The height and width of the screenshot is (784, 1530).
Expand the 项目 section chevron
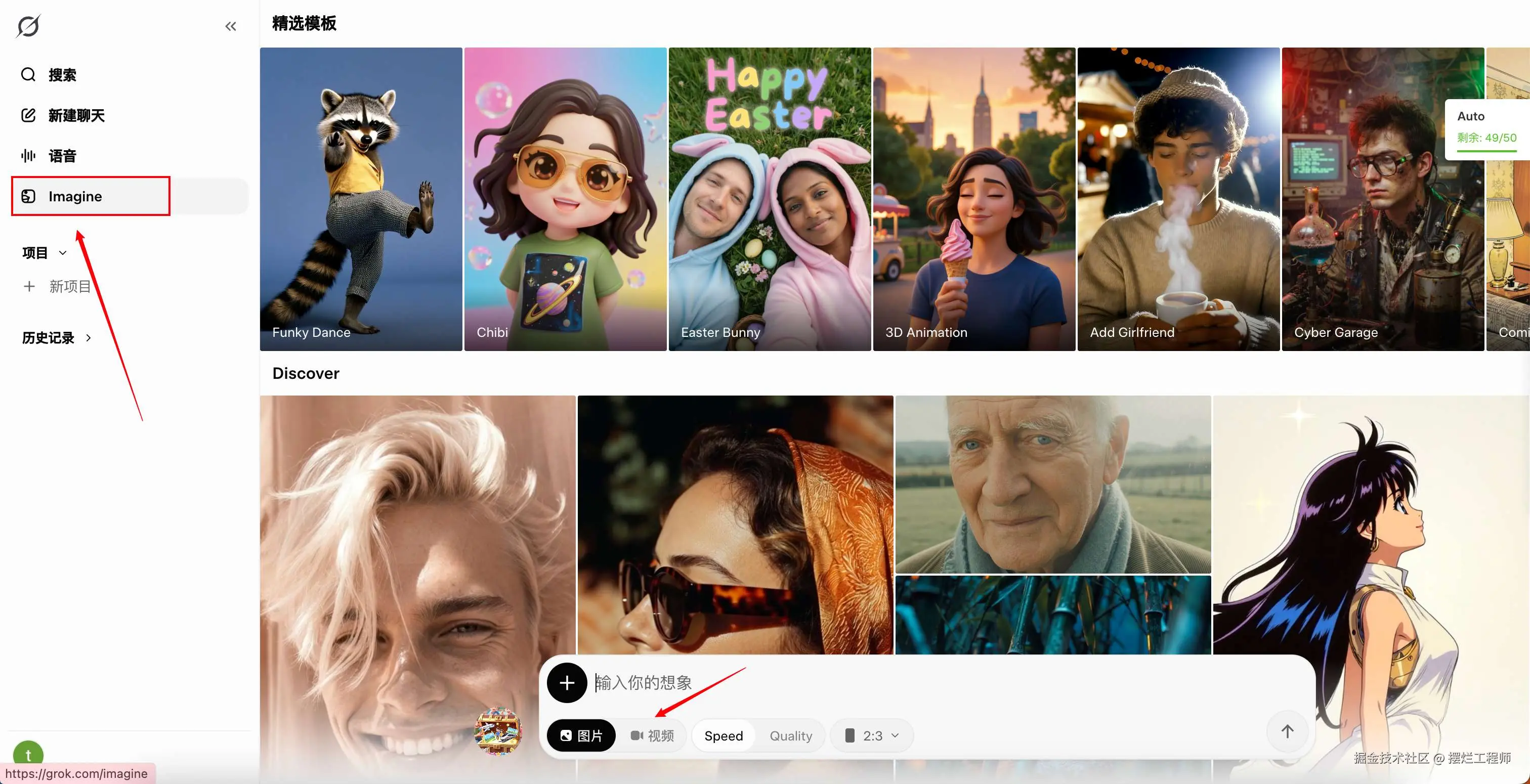[62, 252]
